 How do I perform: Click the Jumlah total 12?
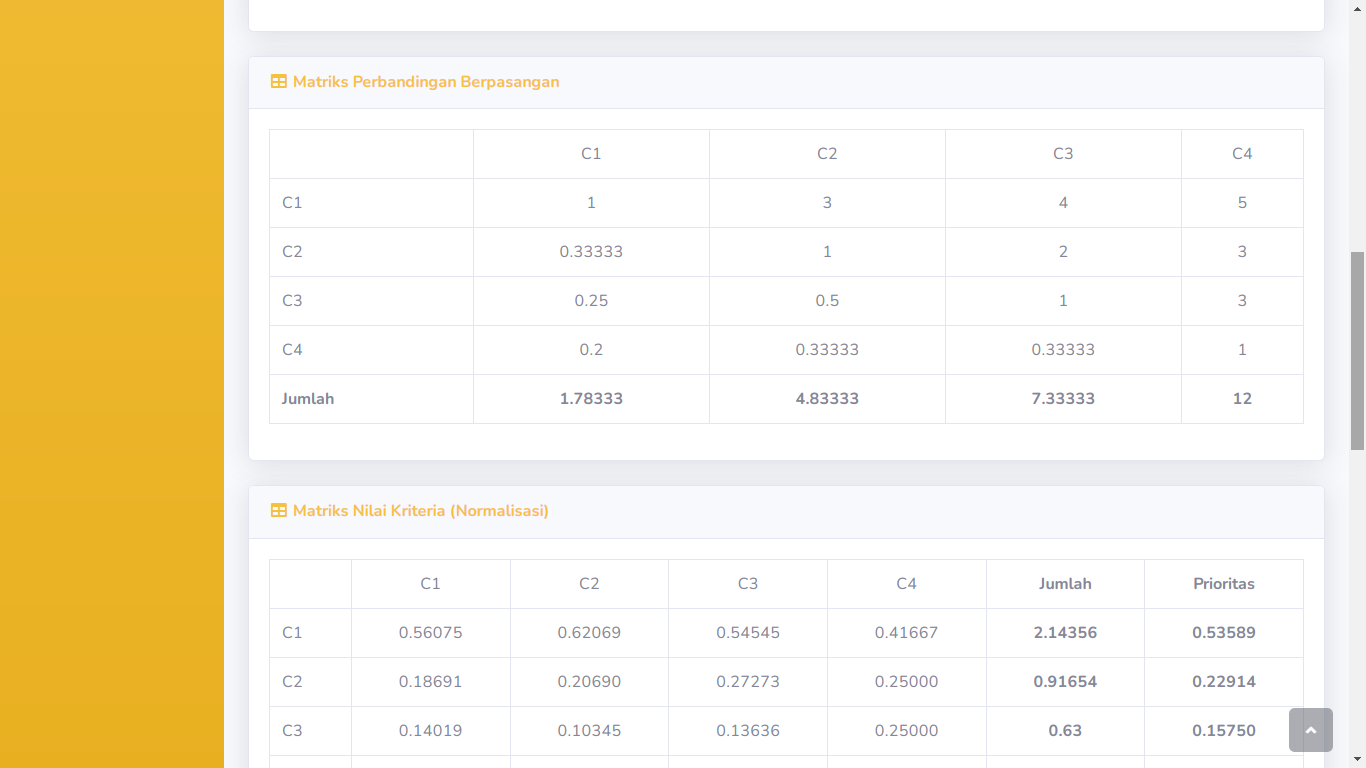pos(1242,399)
